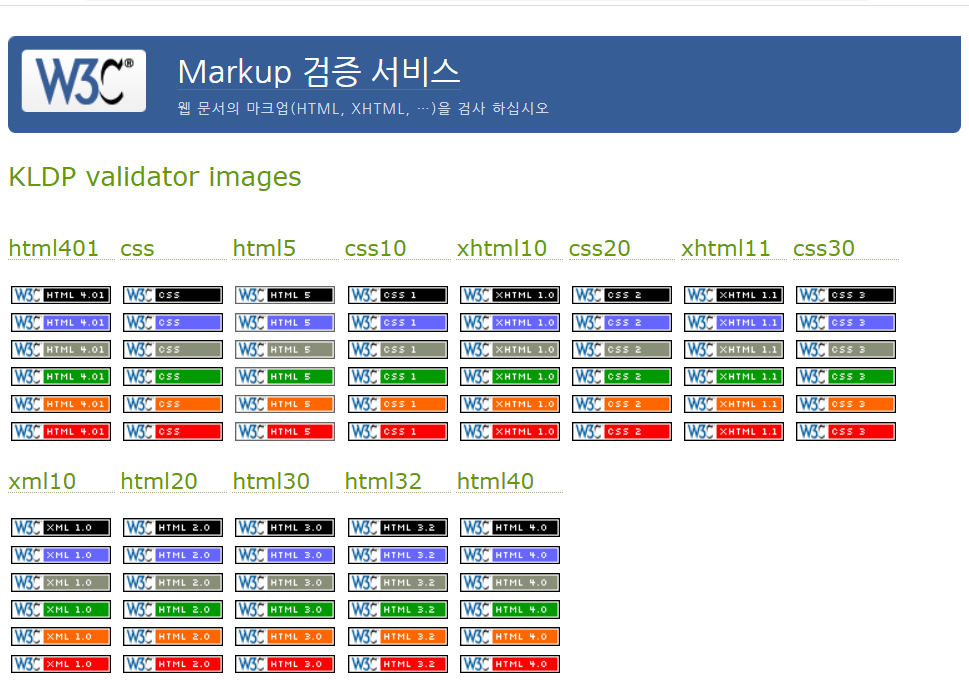
Task: Choose the gray CSS 1 badge
Action: 397,350
